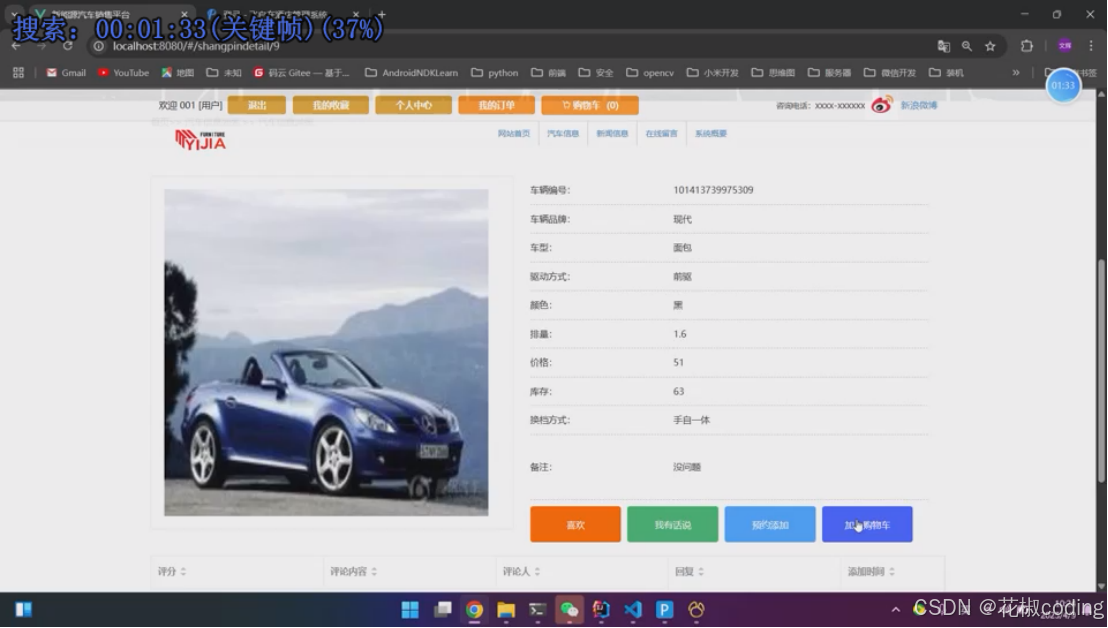Open the 地图 maps bookmark
This screenshot has width=1108, height=628.
click(177, 73)
